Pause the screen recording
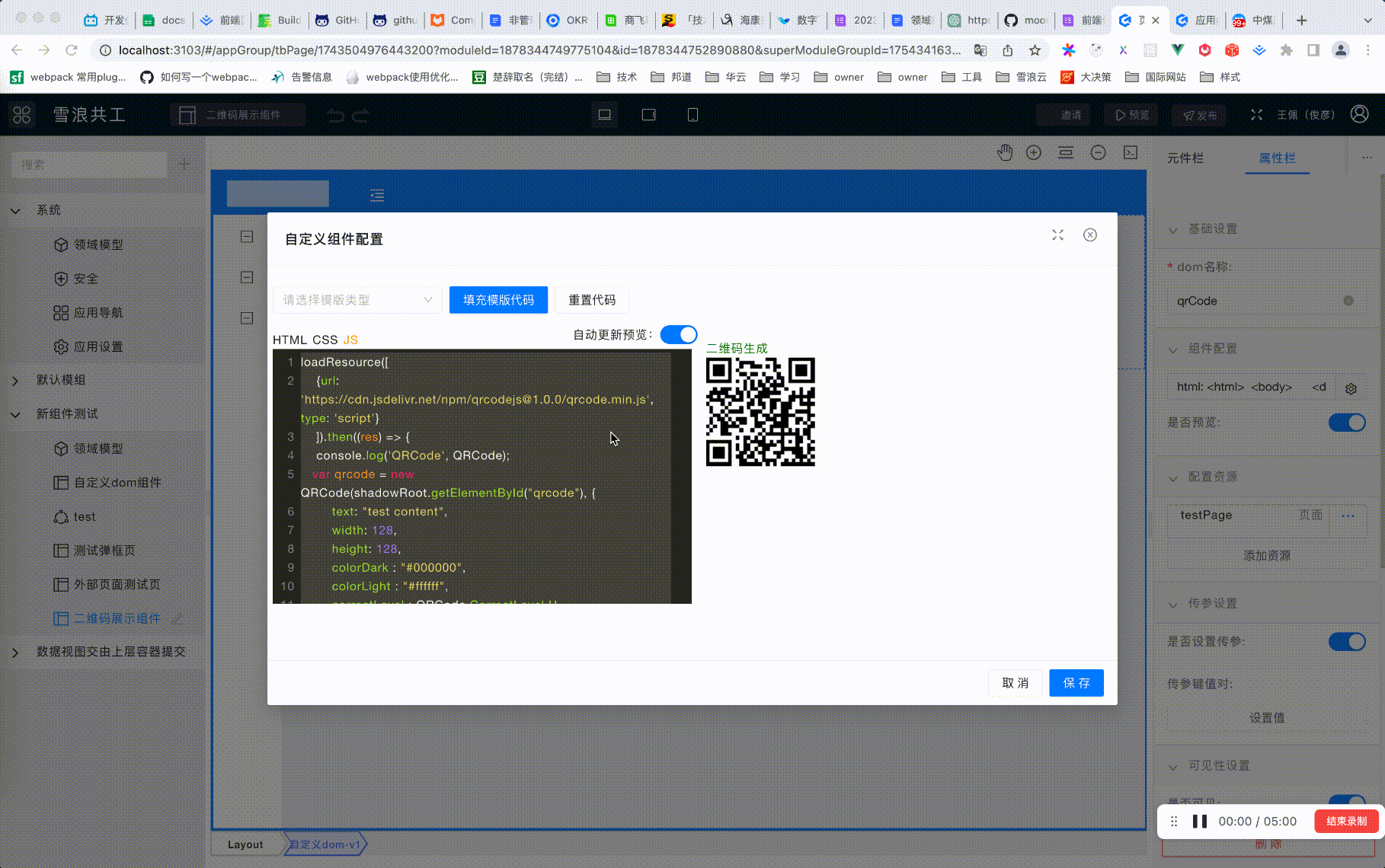Viewport: 1385px width, 868px height. tap(1200, 821)
